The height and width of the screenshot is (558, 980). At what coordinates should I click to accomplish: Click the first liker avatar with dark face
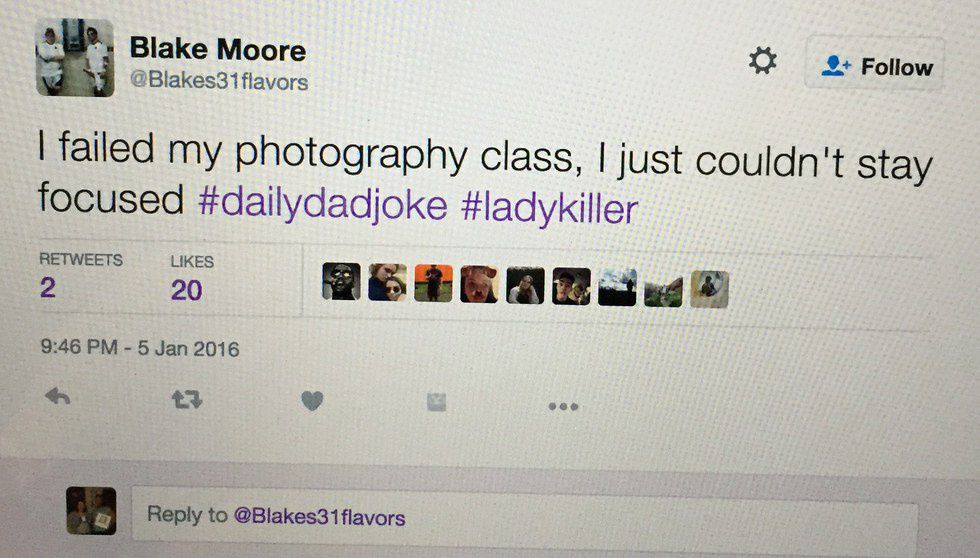341,281
